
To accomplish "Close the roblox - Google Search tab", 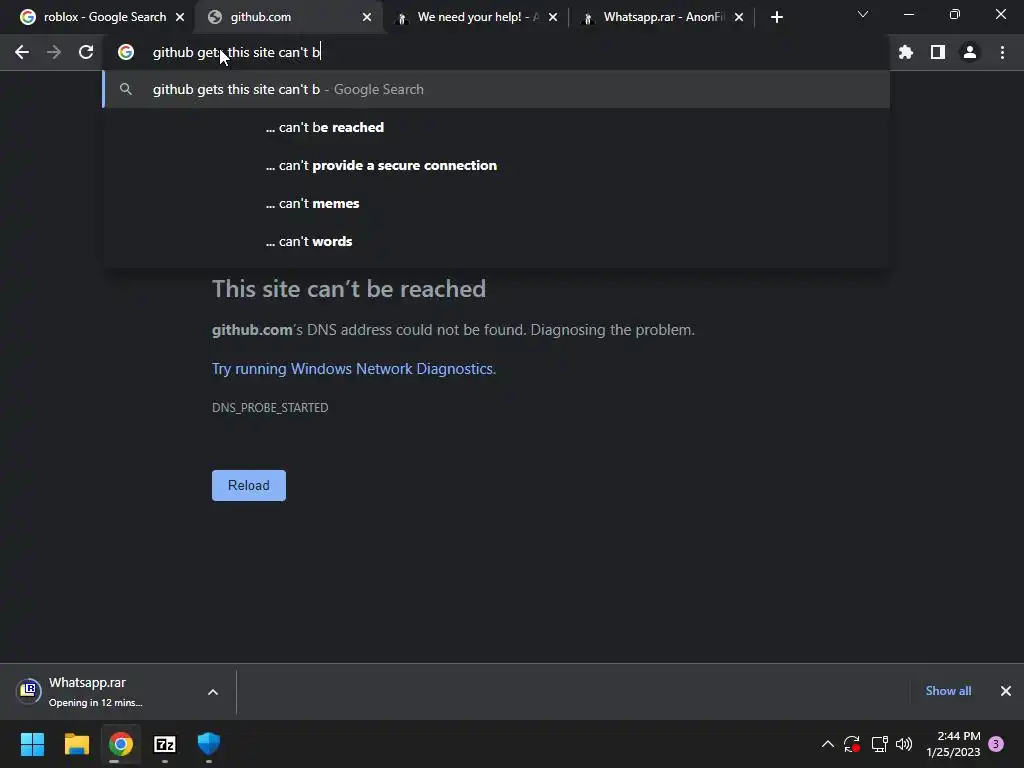I will click(180, 17).
